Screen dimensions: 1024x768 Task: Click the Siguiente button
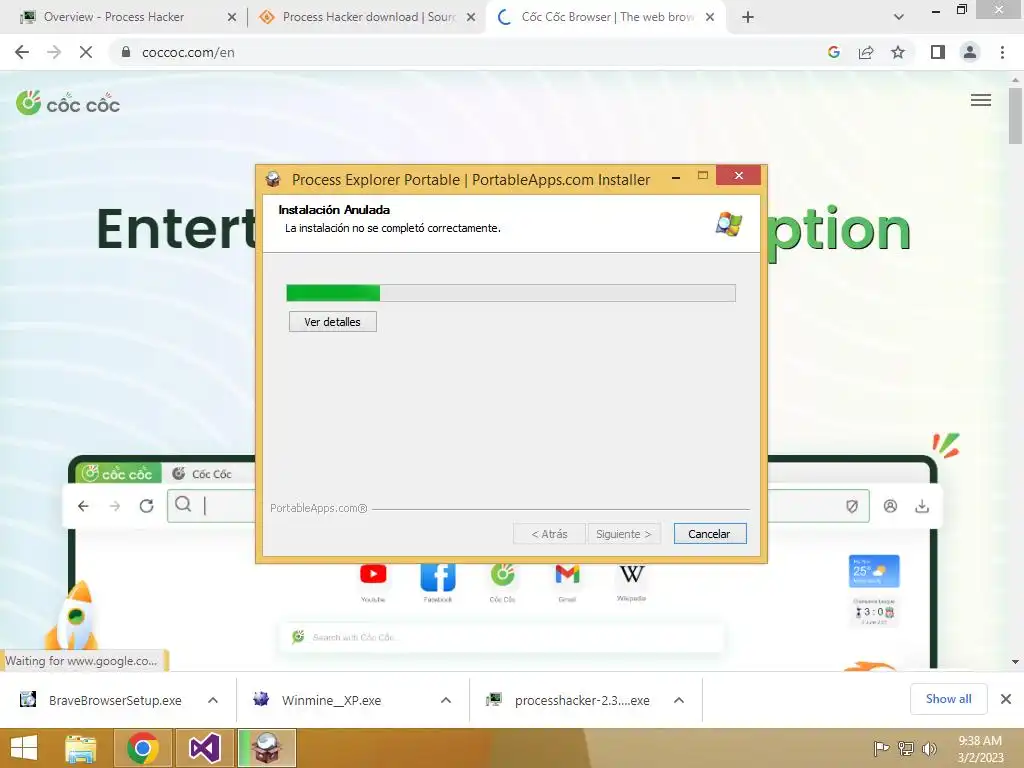624,534
